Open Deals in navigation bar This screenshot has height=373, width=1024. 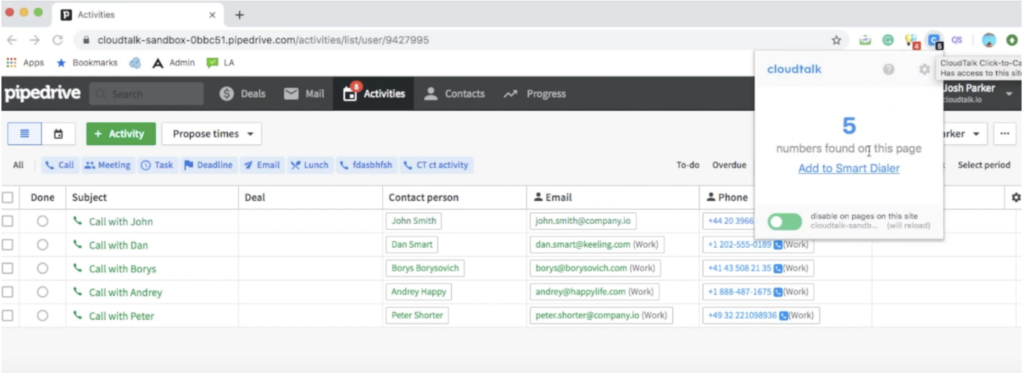pyautogui.click(x=243, y=93)
